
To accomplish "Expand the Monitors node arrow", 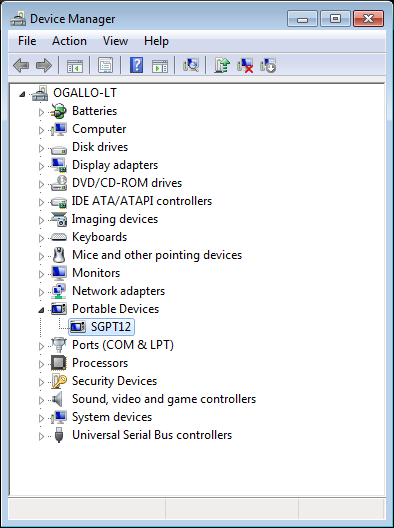I will [41, 274].
